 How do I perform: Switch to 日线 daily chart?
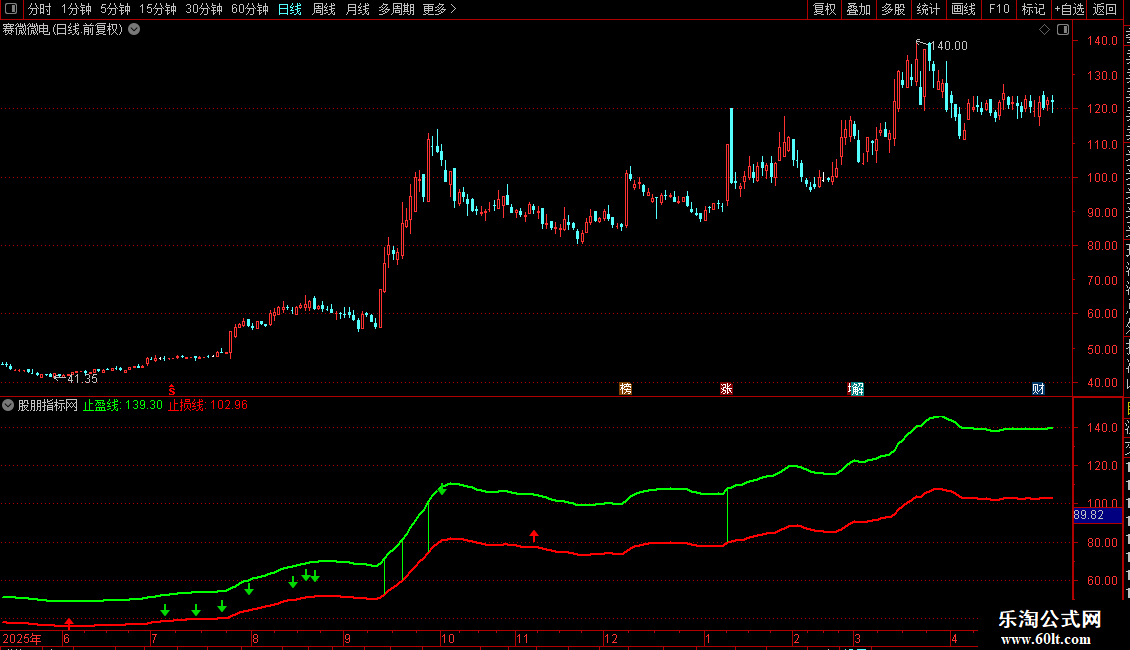pos(290,9)
